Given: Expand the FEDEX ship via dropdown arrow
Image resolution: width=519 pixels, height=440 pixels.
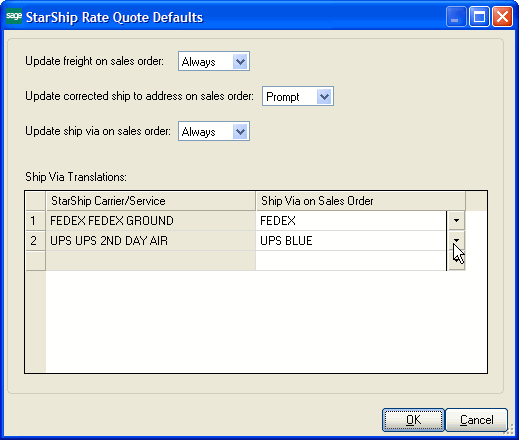Looking at the screenshot, I should tap(456, 220).
